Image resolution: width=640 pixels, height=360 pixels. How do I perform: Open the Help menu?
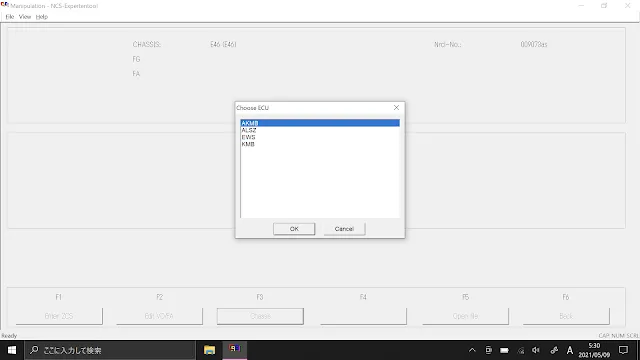(x=42, y=17)
